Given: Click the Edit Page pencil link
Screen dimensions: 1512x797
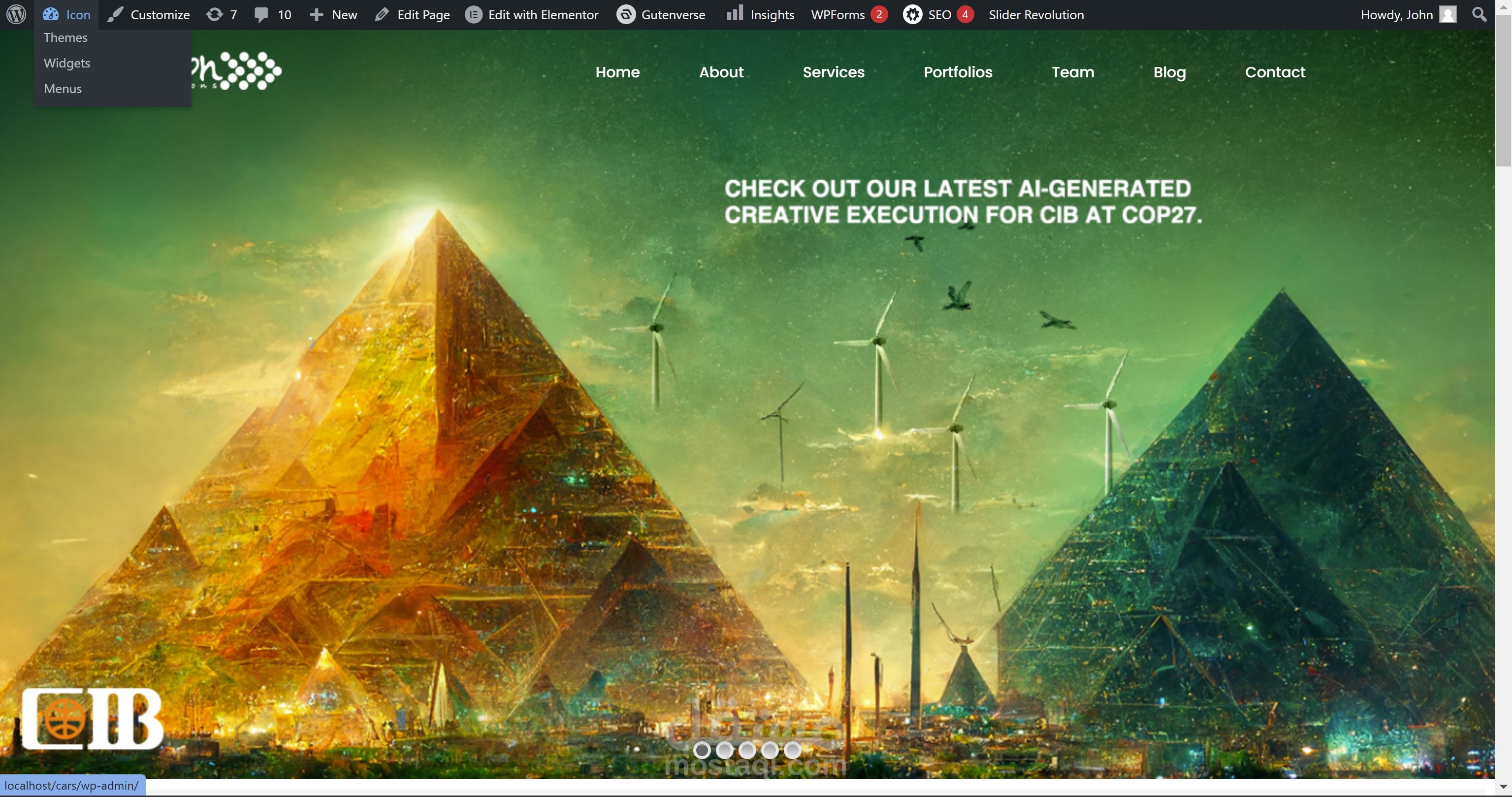Looking at the screenshot, I should pos(412,15).
